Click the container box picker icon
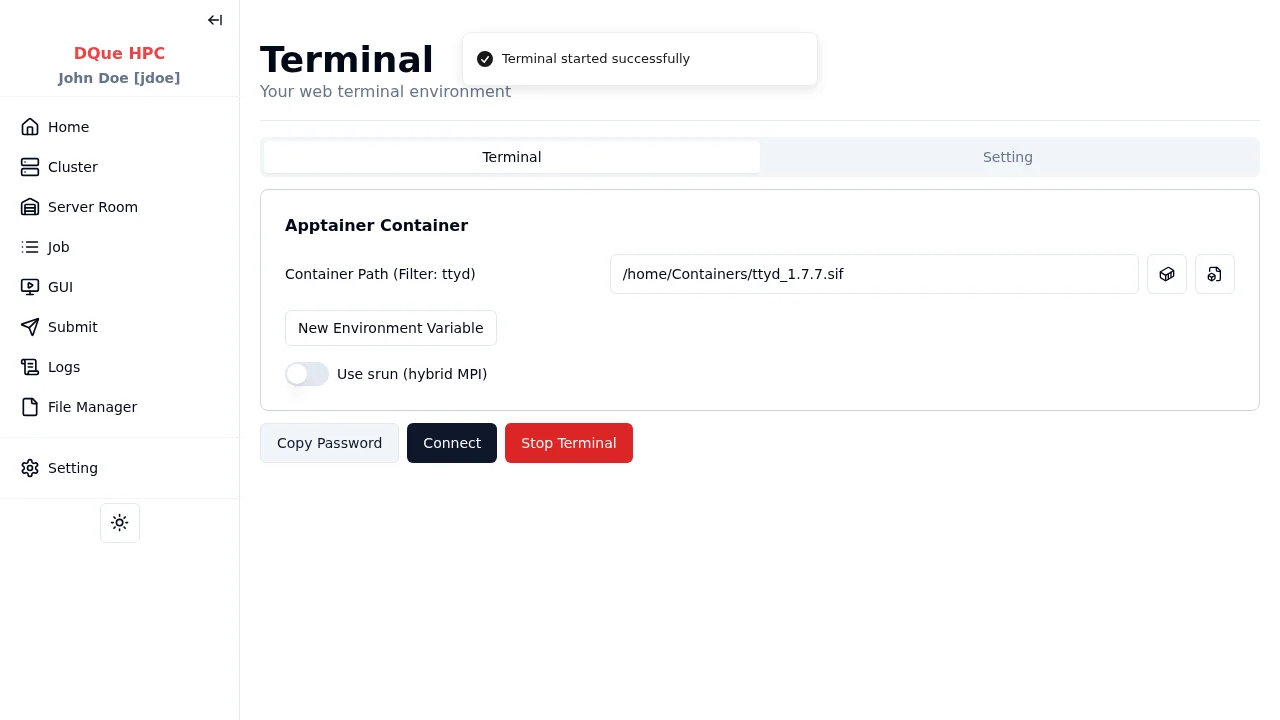Image resolution: width=1280 pixels, height=720 pixels. click(1166, 274)
